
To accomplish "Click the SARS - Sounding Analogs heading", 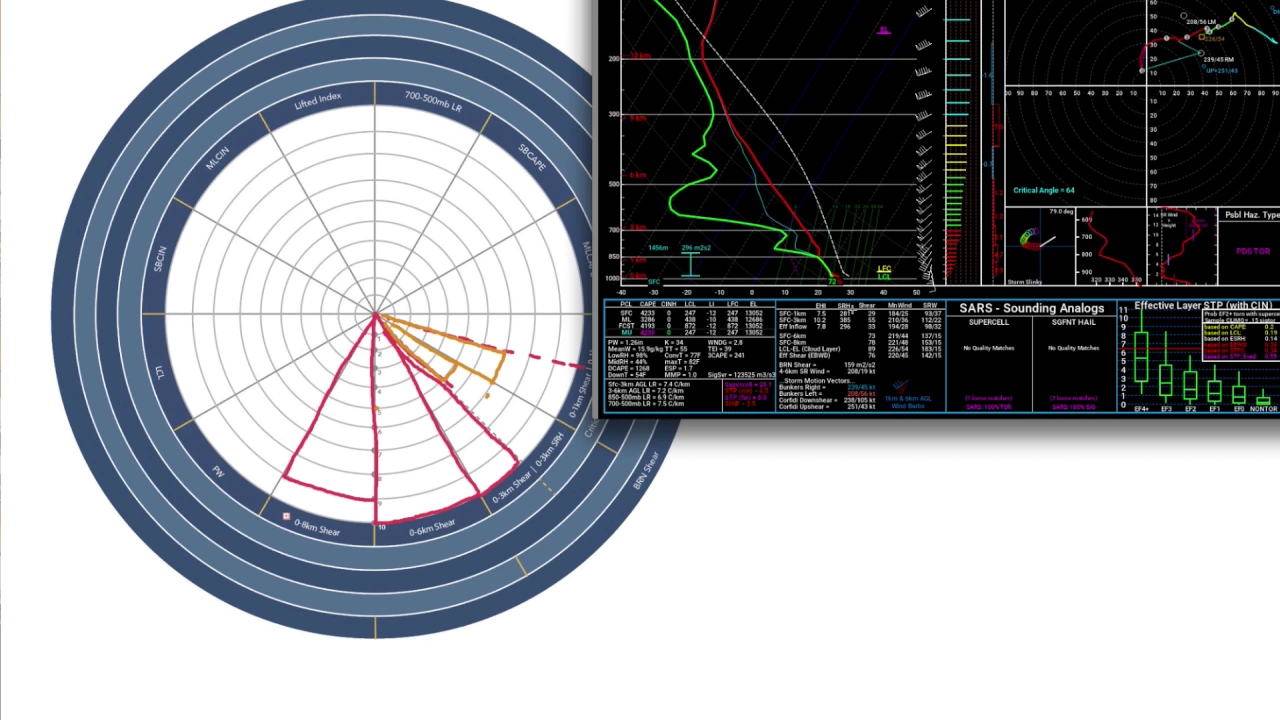I will 1032,308.
